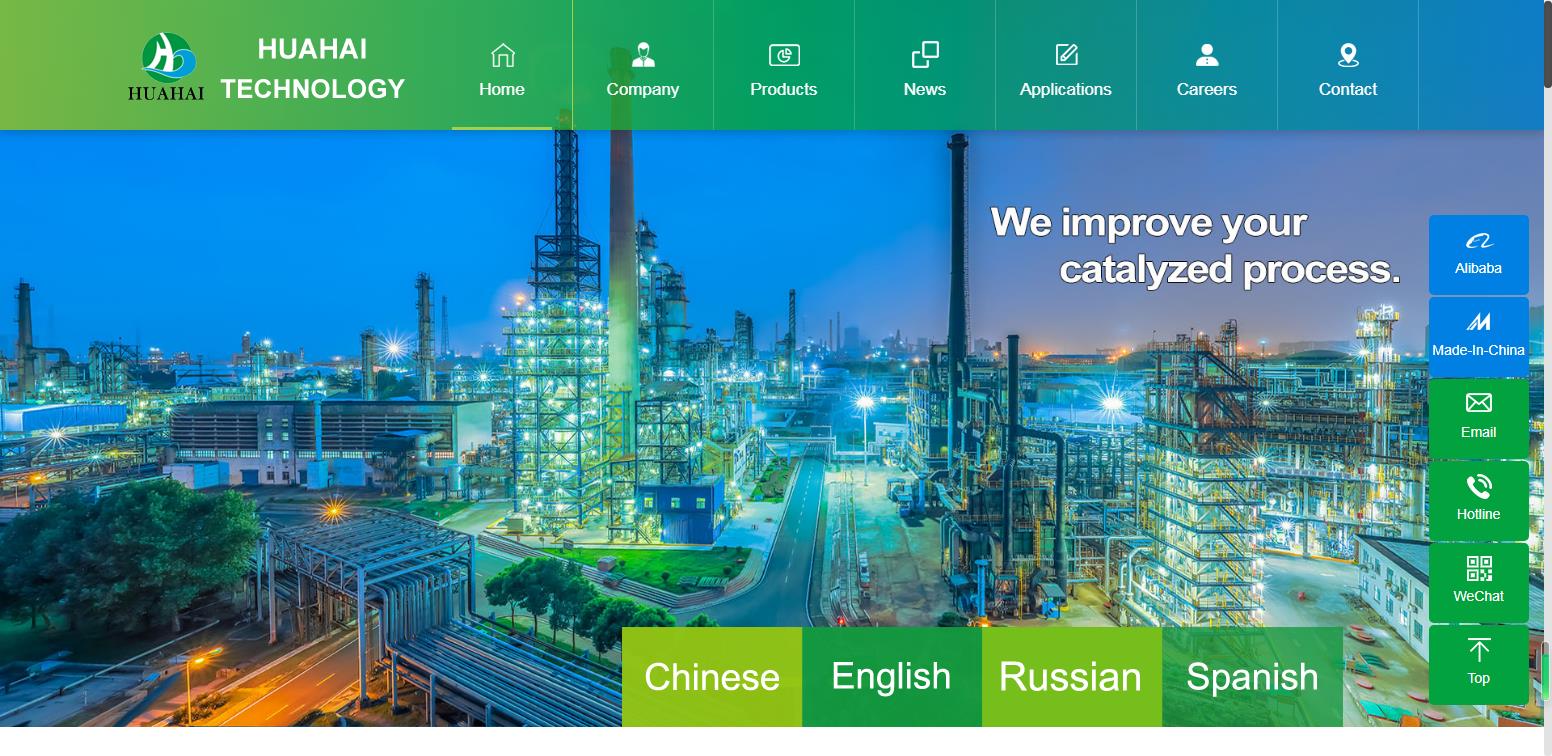Click the hero banner slogan text
The height and width of the screenshot is (756, 1552).
[x=1196, y=246]
